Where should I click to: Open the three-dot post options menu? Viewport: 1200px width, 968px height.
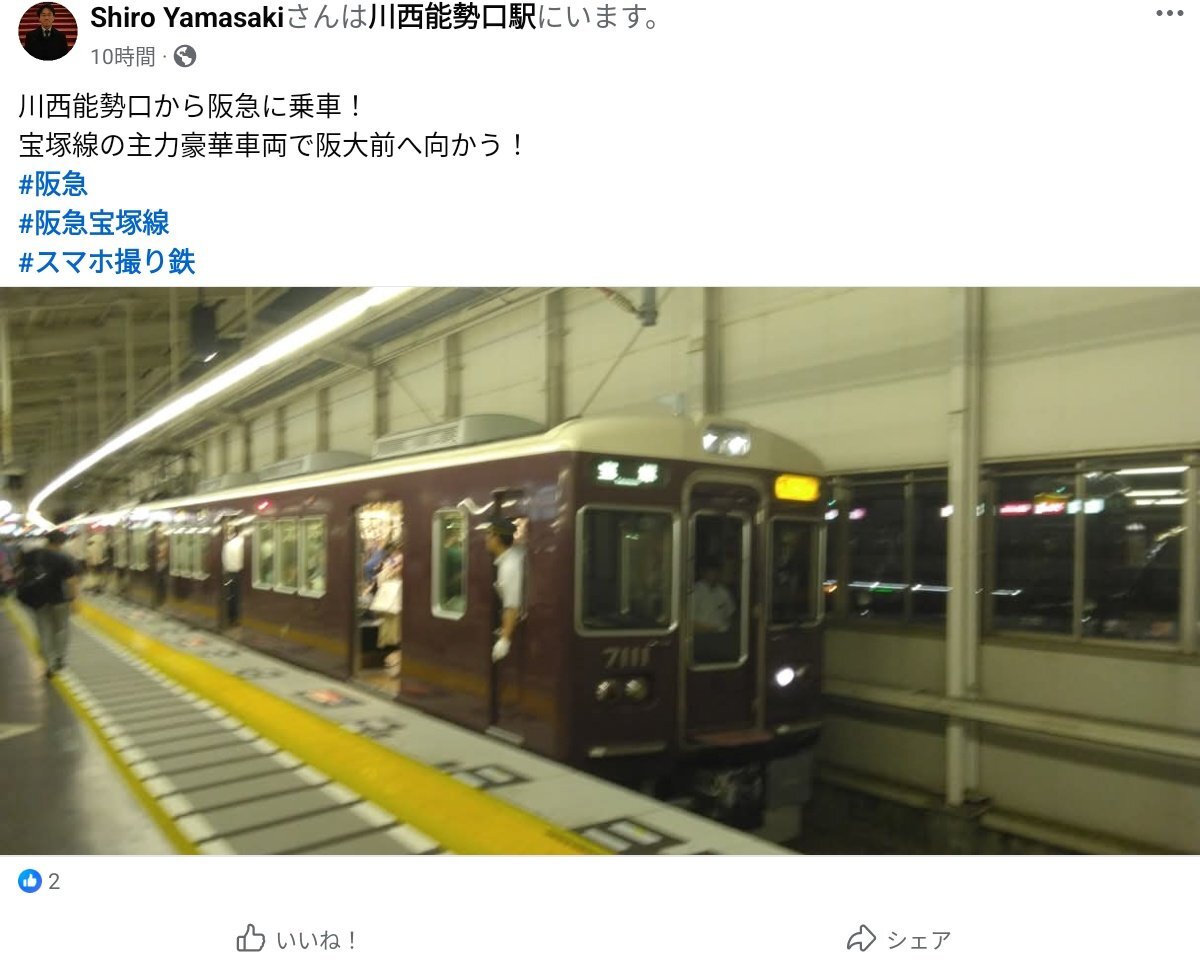(x=1169, y=14)
